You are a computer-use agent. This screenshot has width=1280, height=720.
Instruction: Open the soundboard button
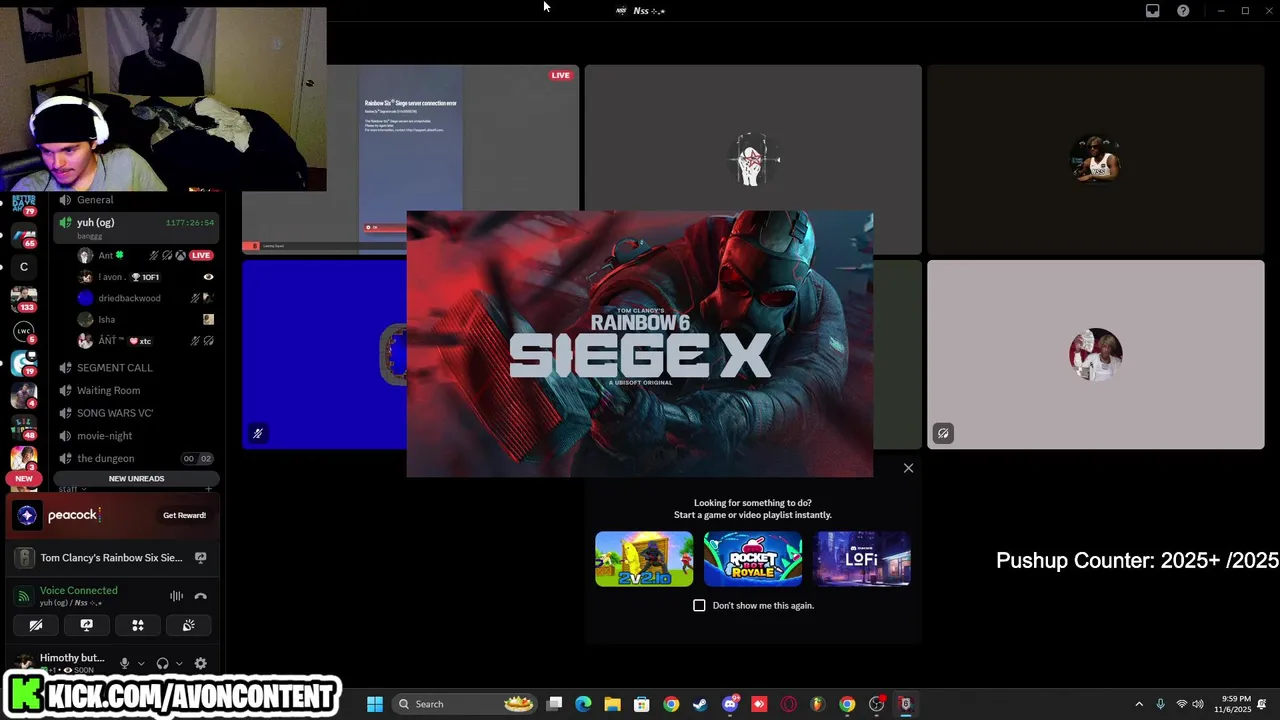(188, 625)
